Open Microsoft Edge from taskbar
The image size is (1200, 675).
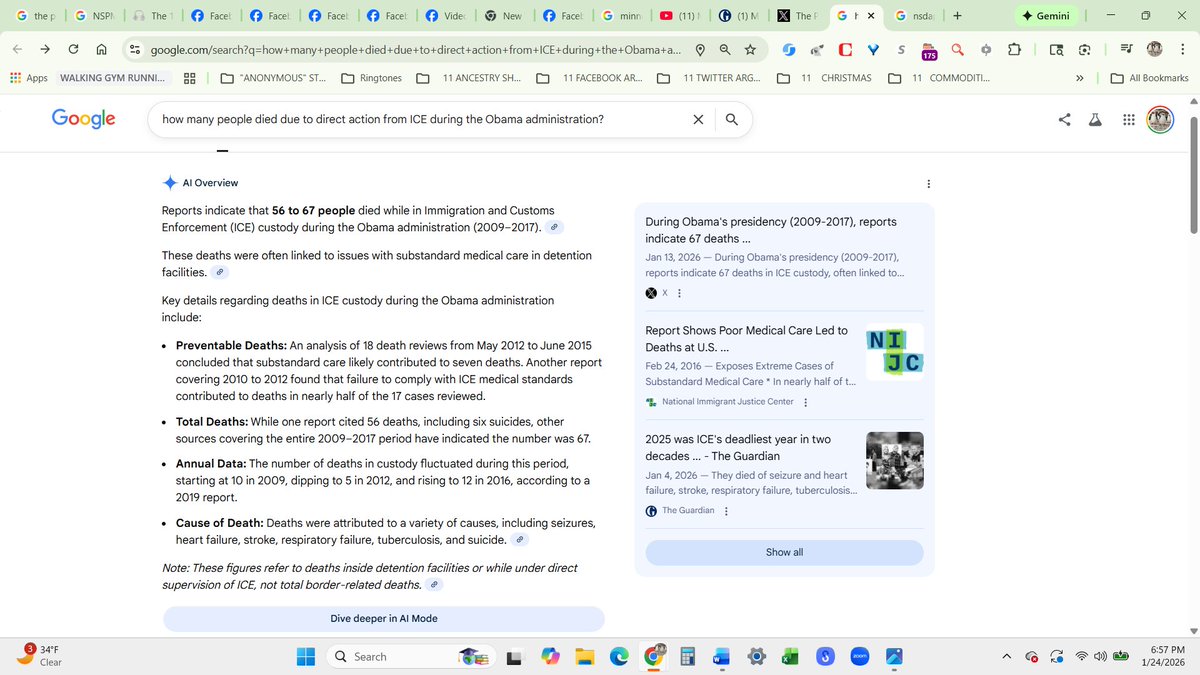619,657
